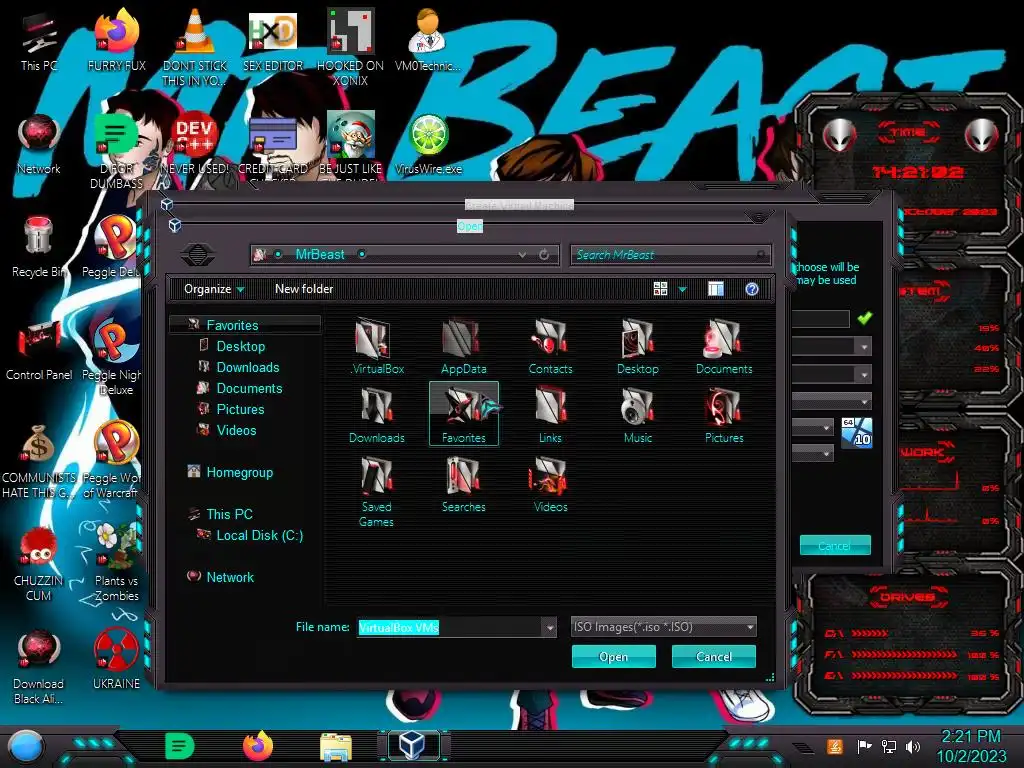Open Plants vs Zombies desktop shortcut

tap(116, 562)
